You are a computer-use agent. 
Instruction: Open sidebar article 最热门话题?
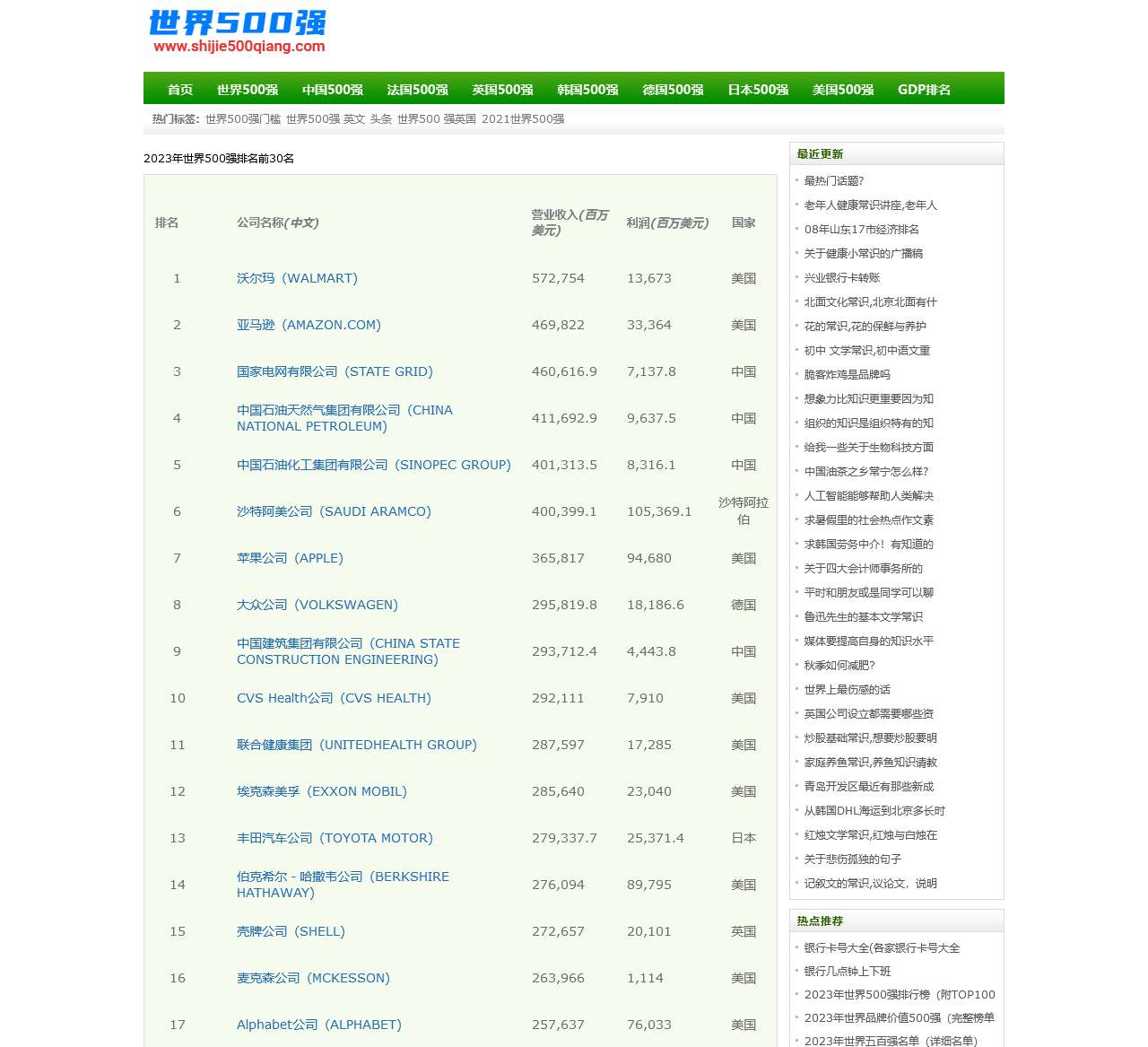point(834,180)
